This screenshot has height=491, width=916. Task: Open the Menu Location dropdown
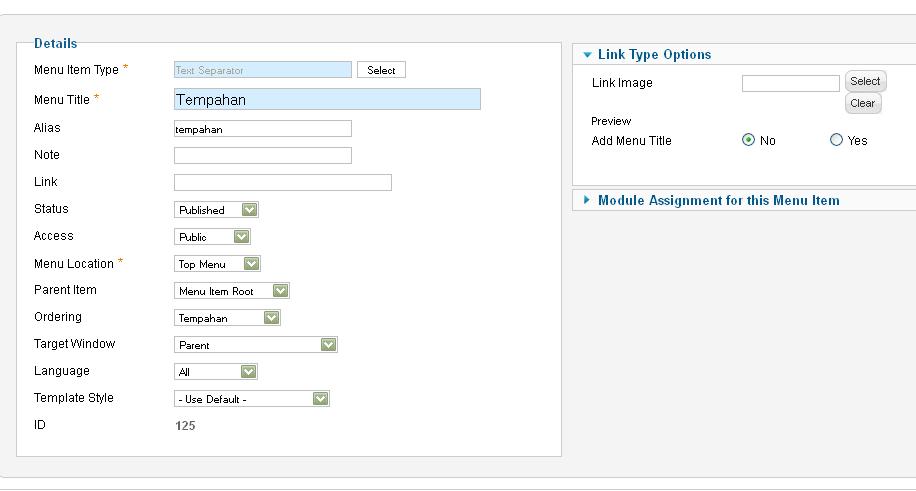217,264
